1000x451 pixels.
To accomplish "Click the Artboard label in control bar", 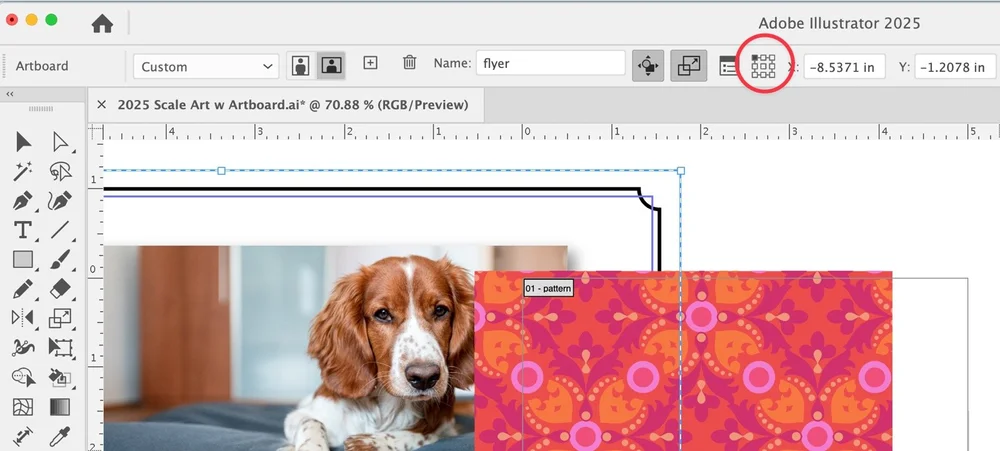I will pyautogui.click(x=42, y=66).
